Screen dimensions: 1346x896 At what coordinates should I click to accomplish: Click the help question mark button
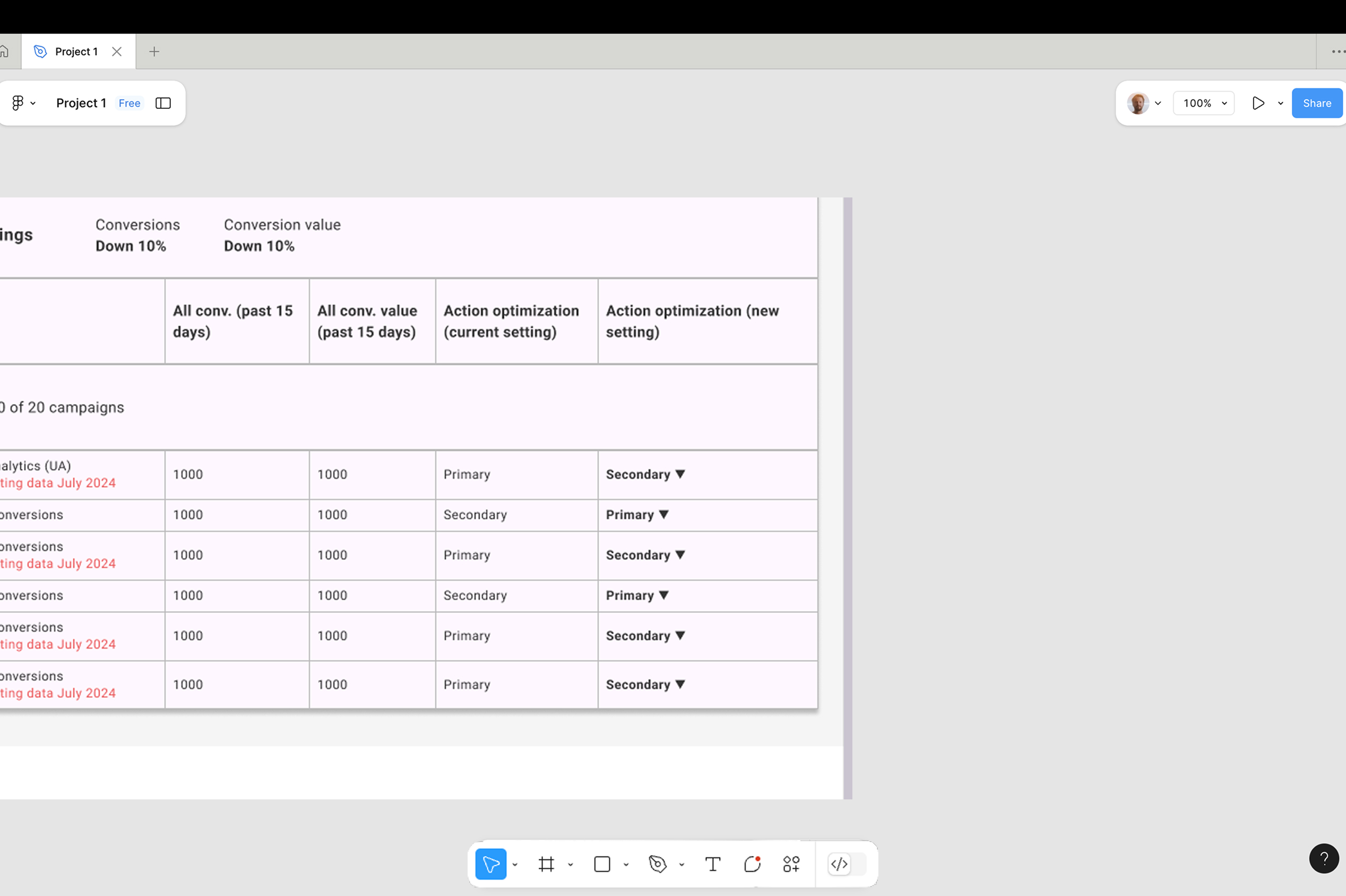point(1324,858)
